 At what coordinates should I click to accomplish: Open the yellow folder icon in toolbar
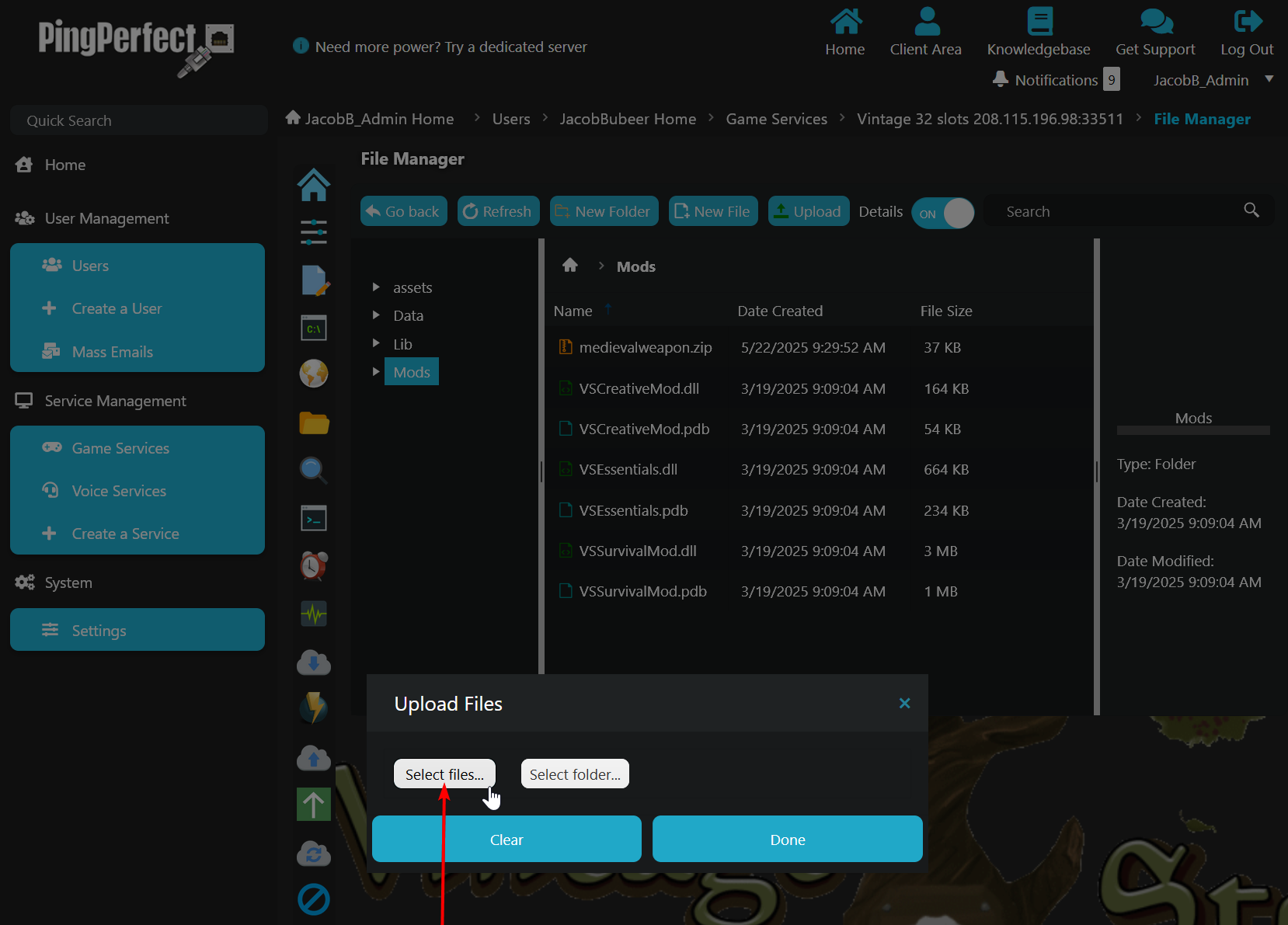coord(314,423)
